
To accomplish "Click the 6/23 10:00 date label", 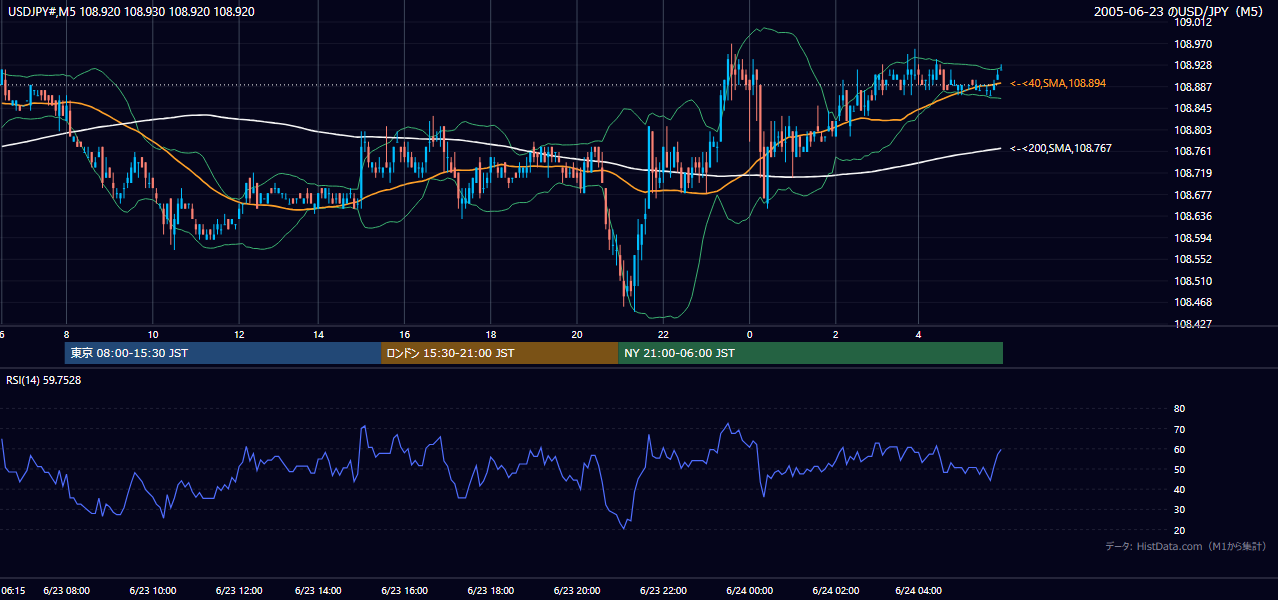I will point(153,590).
